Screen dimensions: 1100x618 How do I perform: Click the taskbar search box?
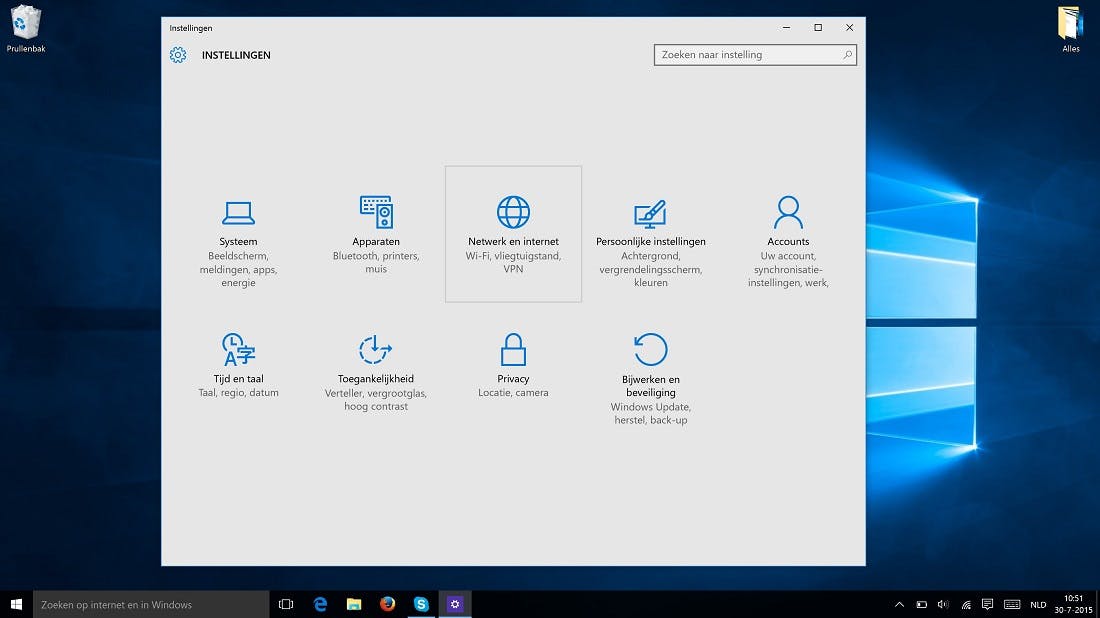coord(151,604)
